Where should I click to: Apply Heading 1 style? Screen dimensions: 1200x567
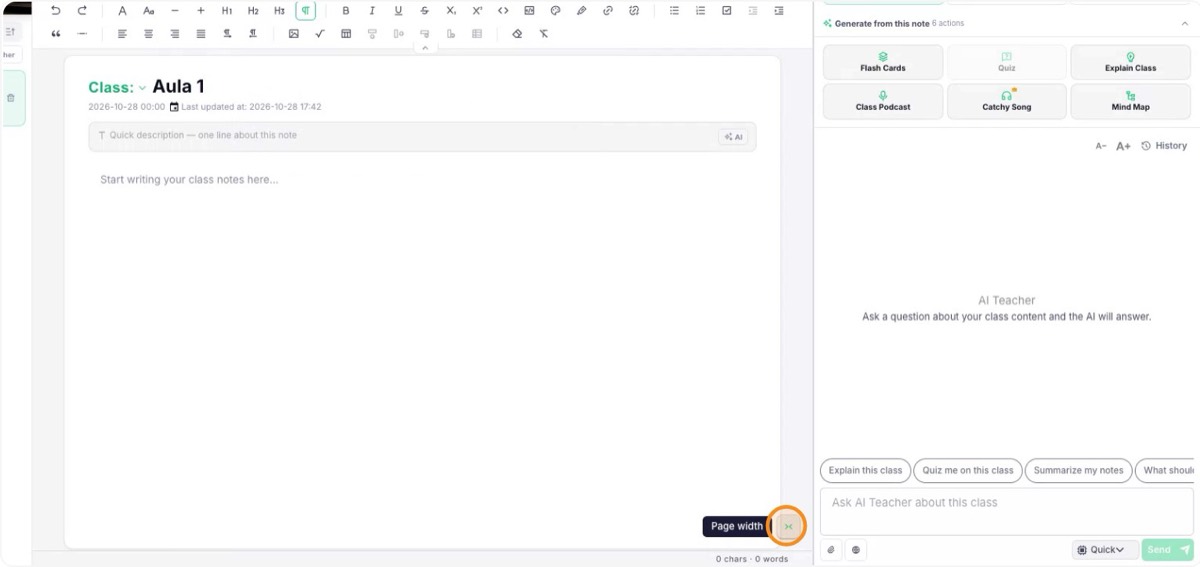(x=227, y=10)
